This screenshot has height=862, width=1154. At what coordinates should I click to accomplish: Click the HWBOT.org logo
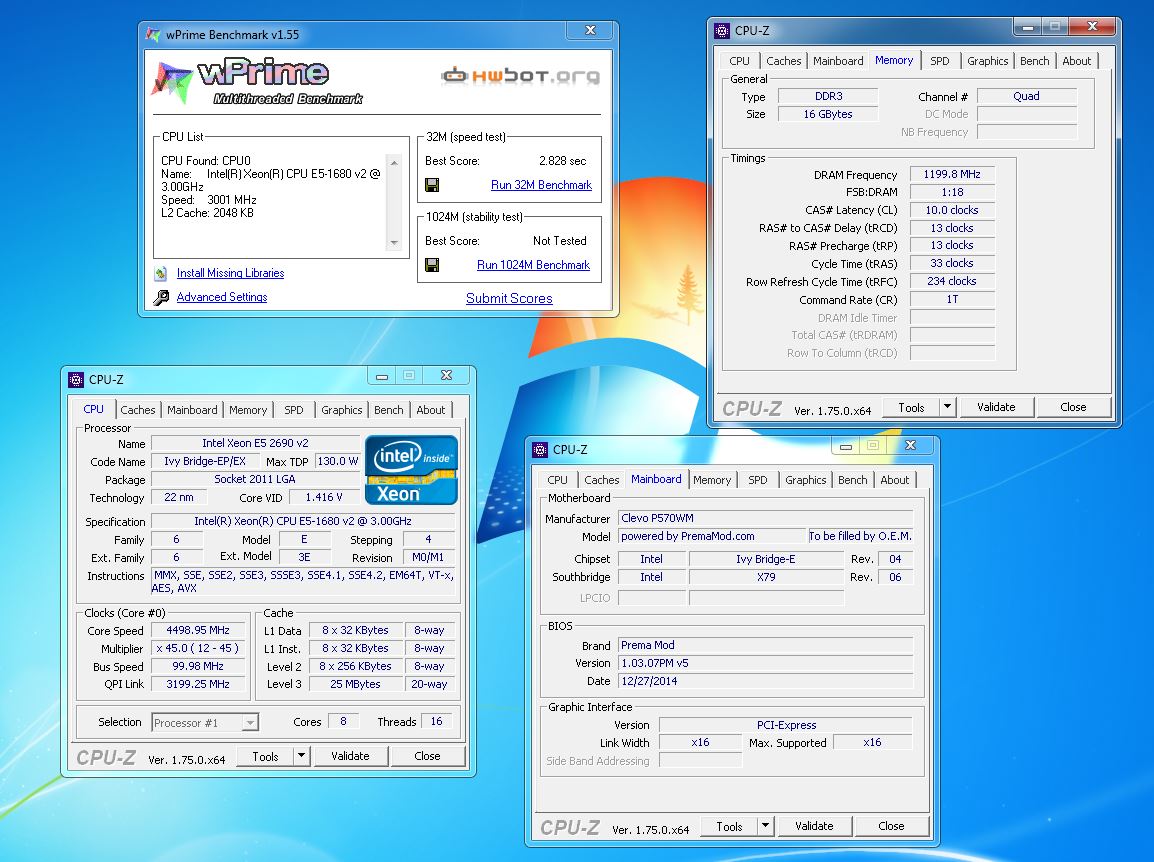point(520,75)
